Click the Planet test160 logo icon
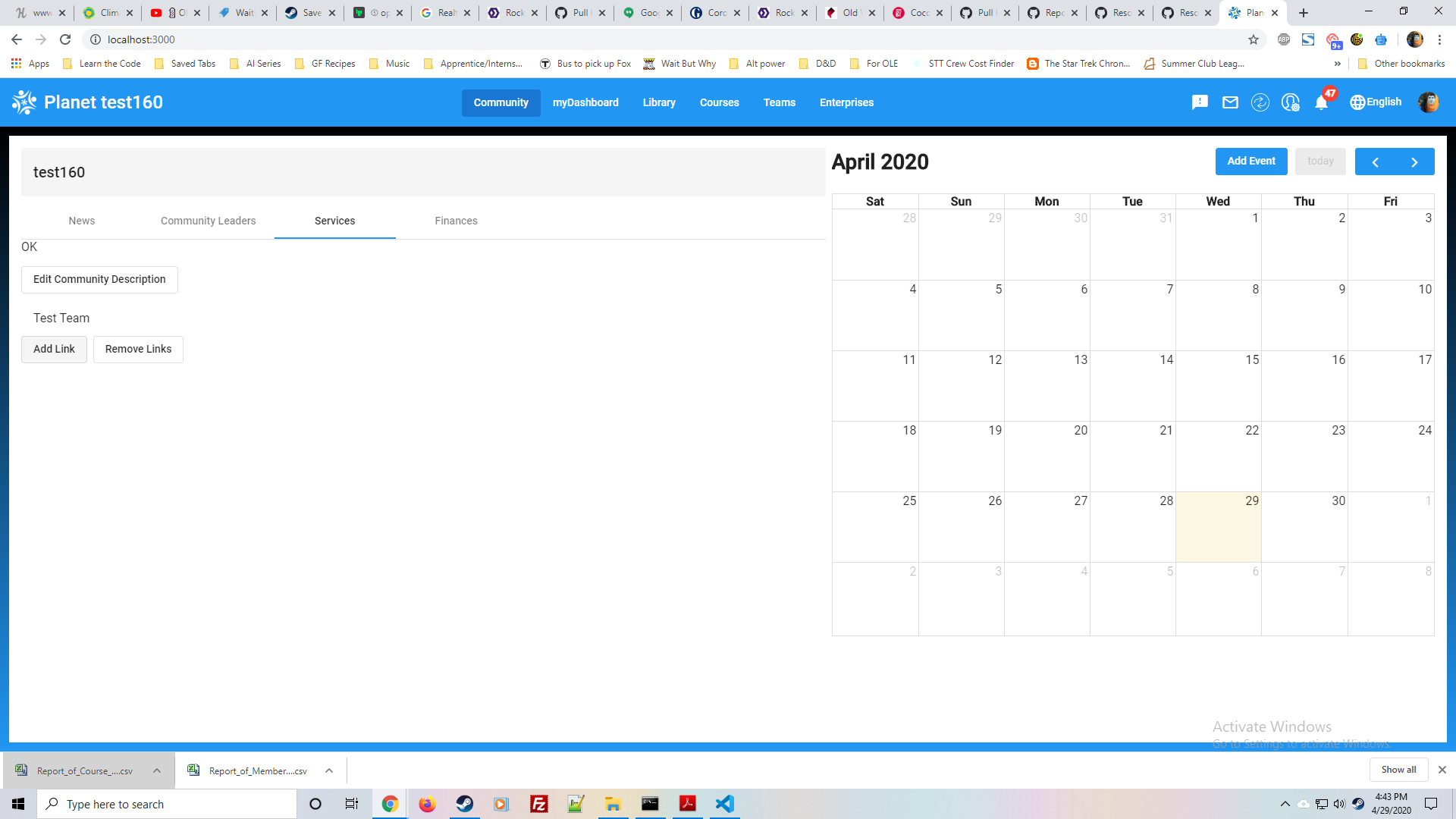Viewport: 1456px width, 819px height. point(24,102)
